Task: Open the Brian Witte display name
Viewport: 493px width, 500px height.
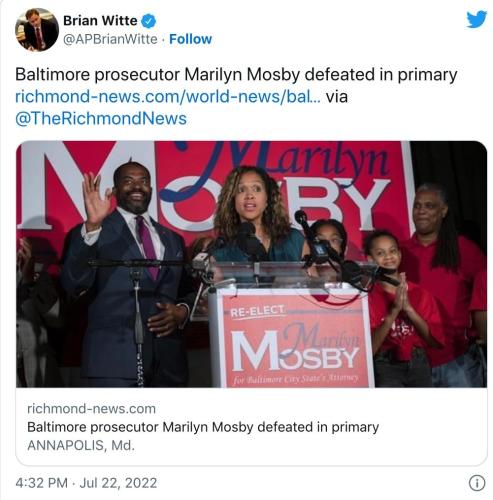Action: pyautogui.click(x=100, y=21)
